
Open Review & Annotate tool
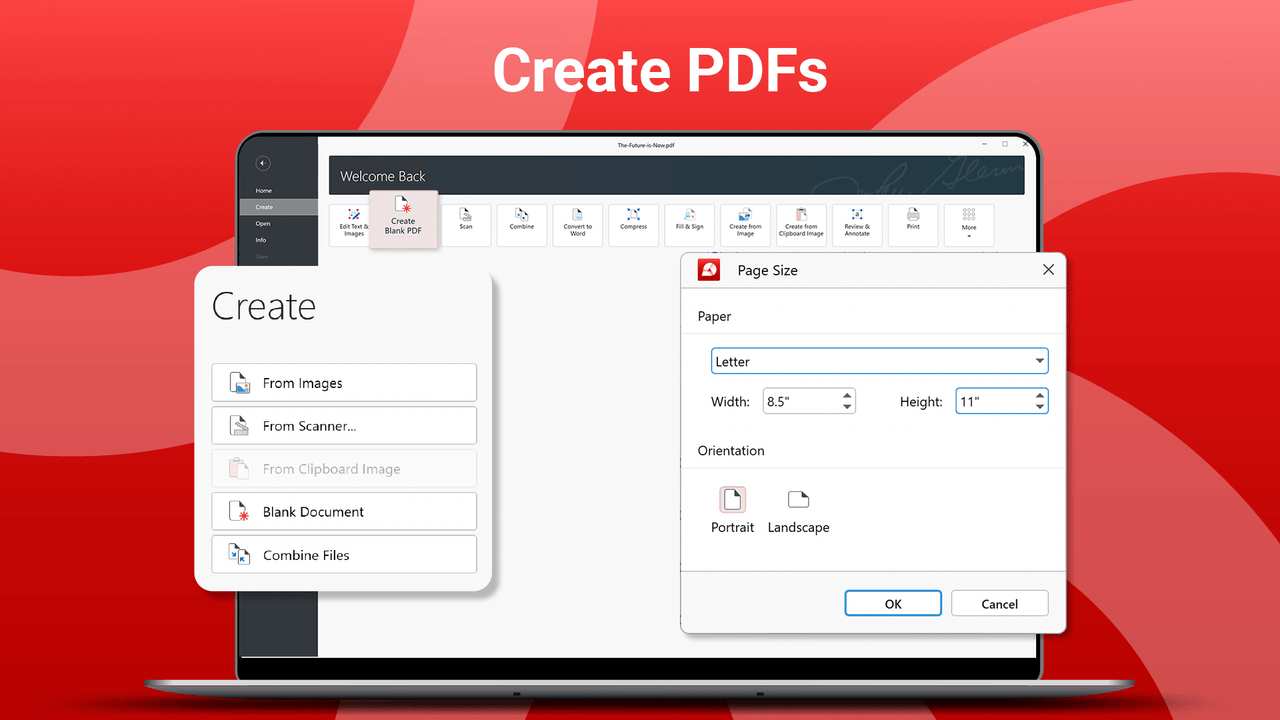857,222
